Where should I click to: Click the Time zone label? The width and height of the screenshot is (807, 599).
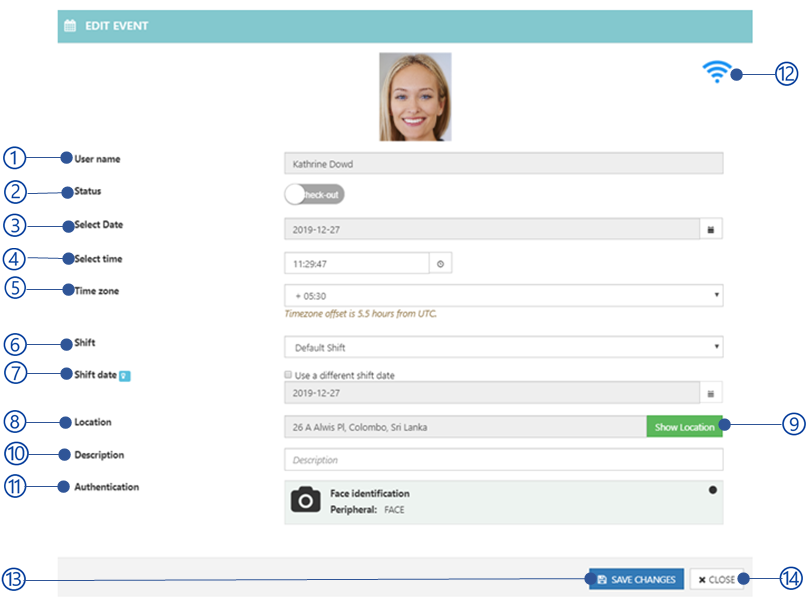[x=97, y=291]
